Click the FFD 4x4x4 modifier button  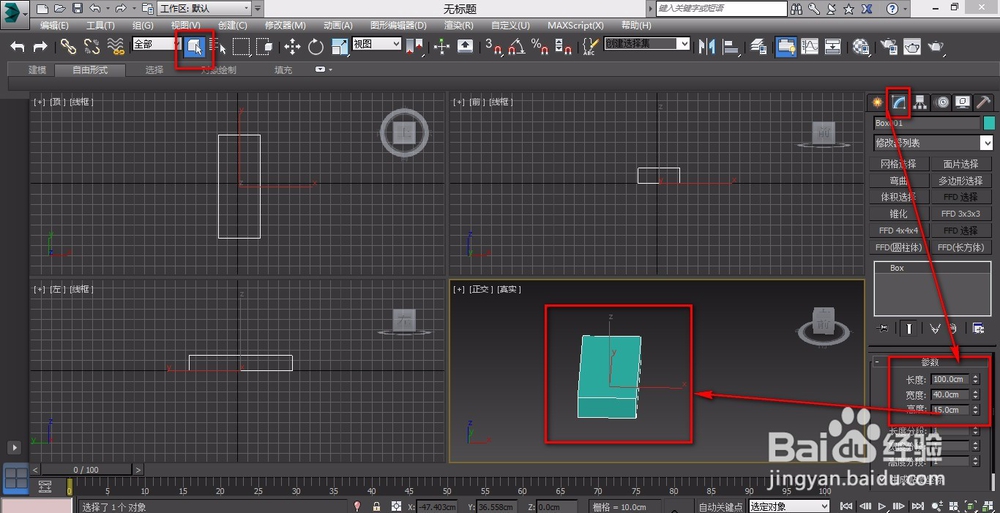click(x=899, y=230)
